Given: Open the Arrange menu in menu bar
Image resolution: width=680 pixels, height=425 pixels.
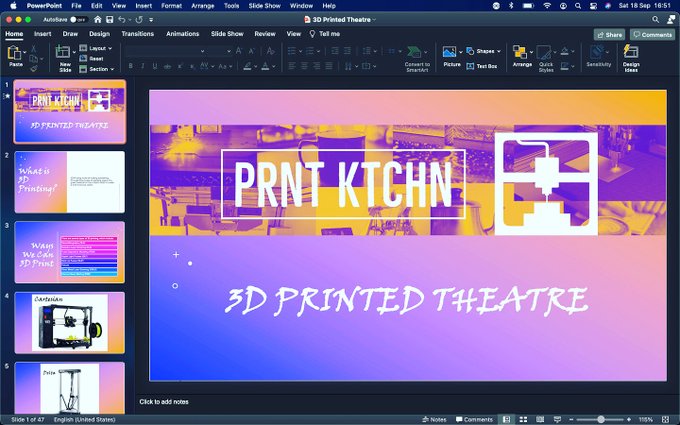Looking at the screenshot, I should [203, 6].
